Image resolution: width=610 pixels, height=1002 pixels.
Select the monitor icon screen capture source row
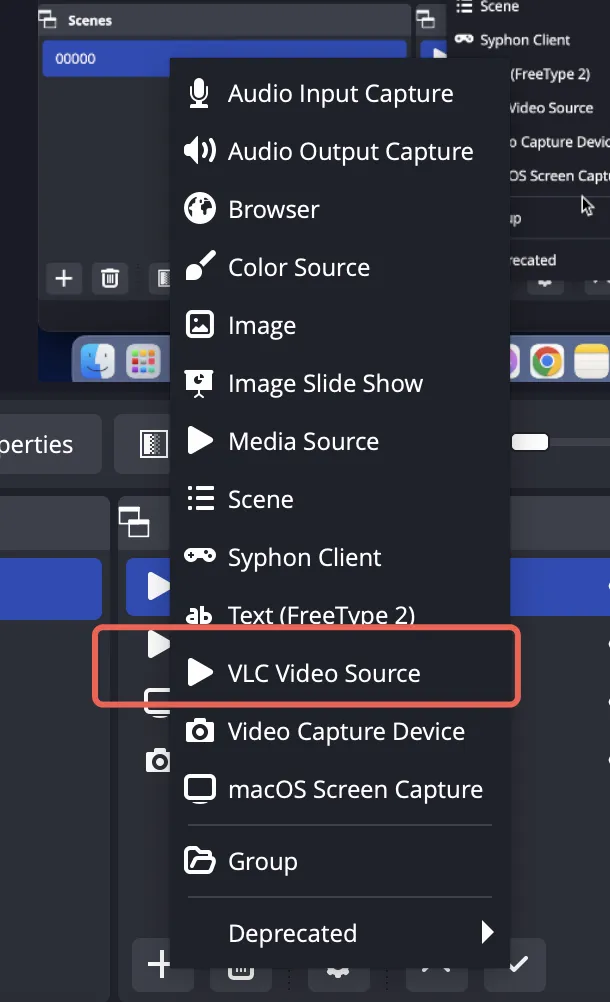point(158,701)
